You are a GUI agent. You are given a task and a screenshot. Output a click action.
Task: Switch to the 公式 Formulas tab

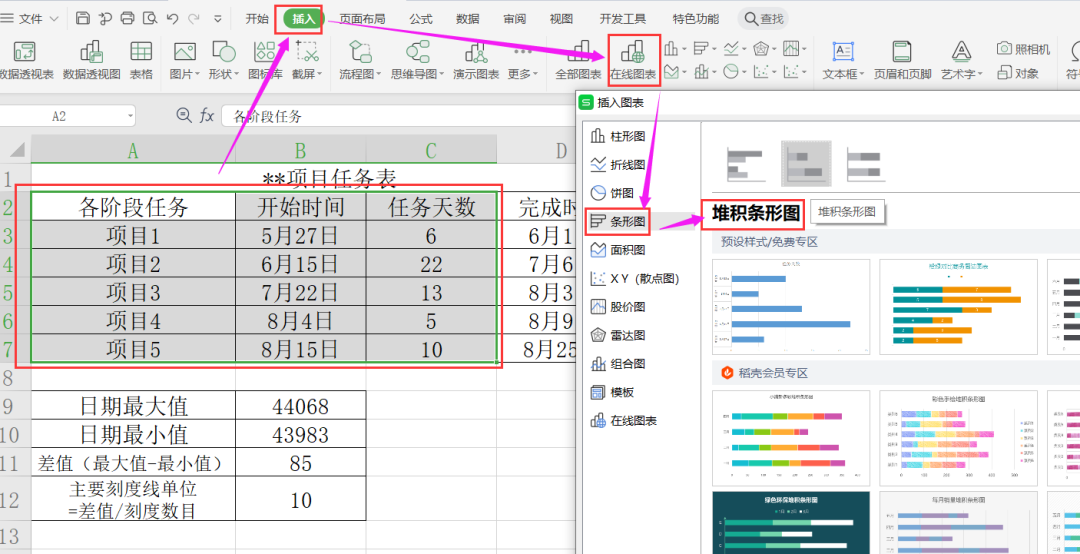pyautogui.click(x=421, y=19)
